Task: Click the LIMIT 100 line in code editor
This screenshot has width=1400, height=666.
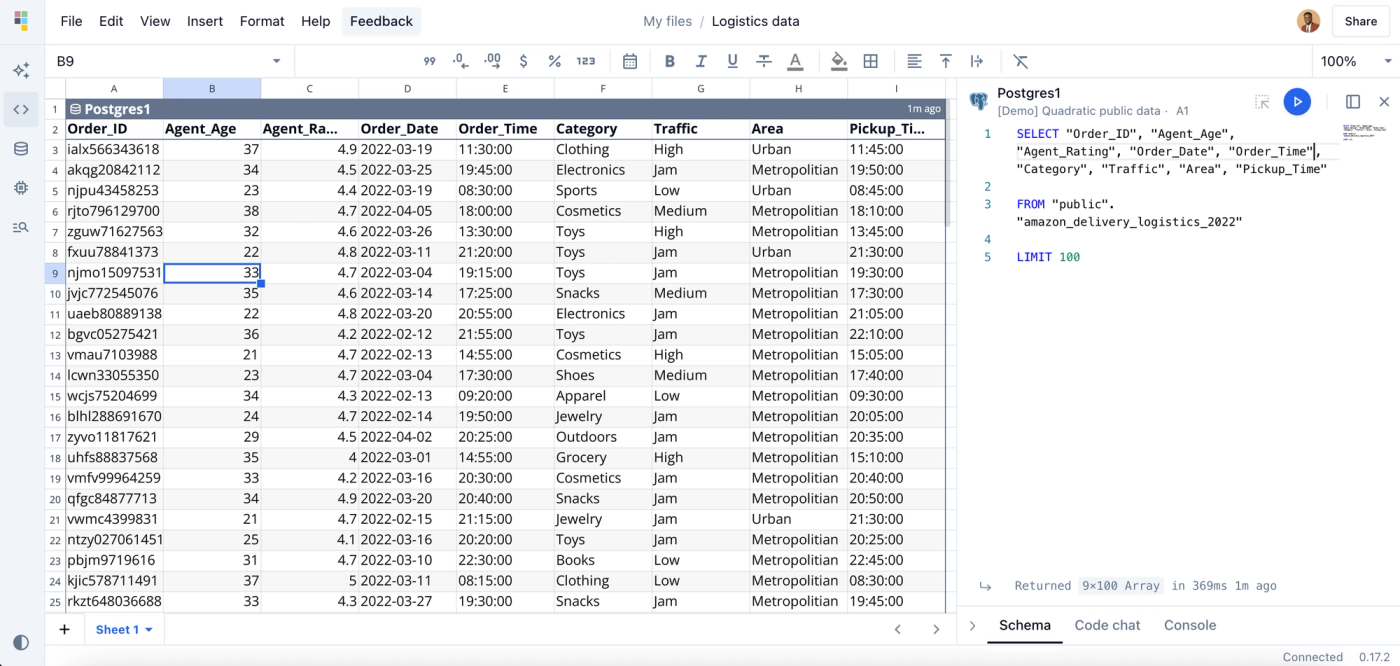Action: tap(1048, 257)
